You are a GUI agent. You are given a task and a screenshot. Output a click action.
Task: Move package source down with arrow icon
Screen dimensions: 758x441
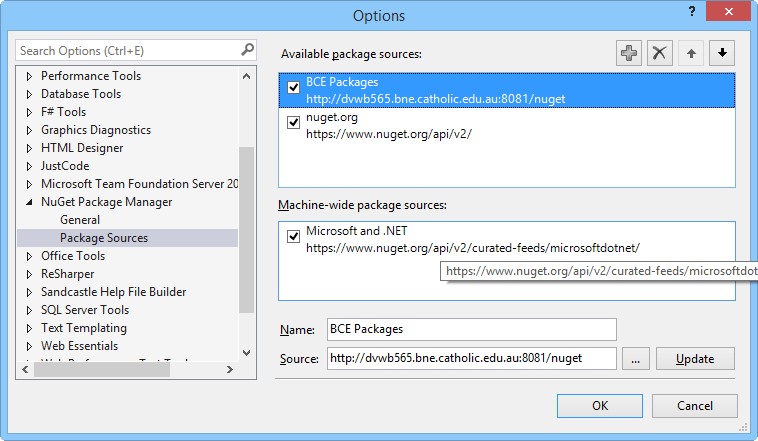[721, 54]
